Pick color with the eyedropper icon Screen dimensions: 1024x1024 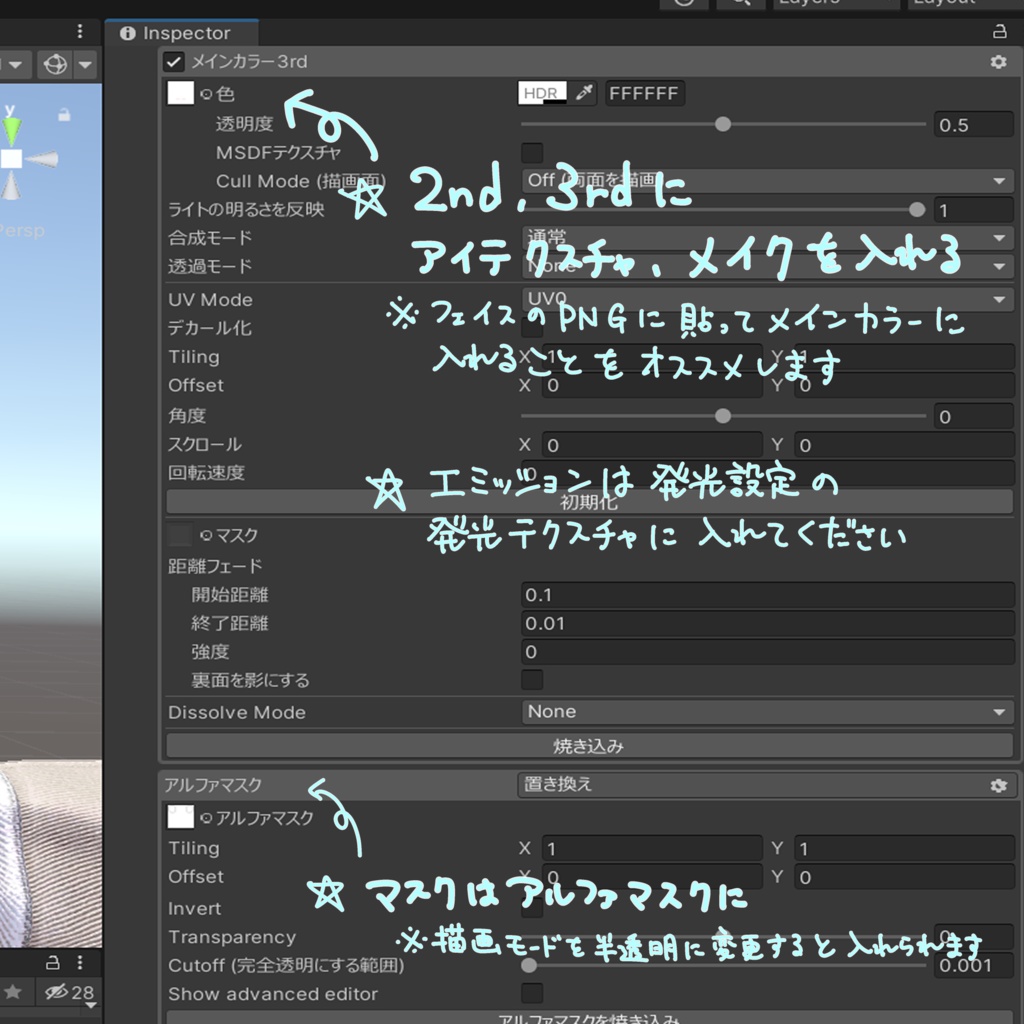(x=584, y=93)
